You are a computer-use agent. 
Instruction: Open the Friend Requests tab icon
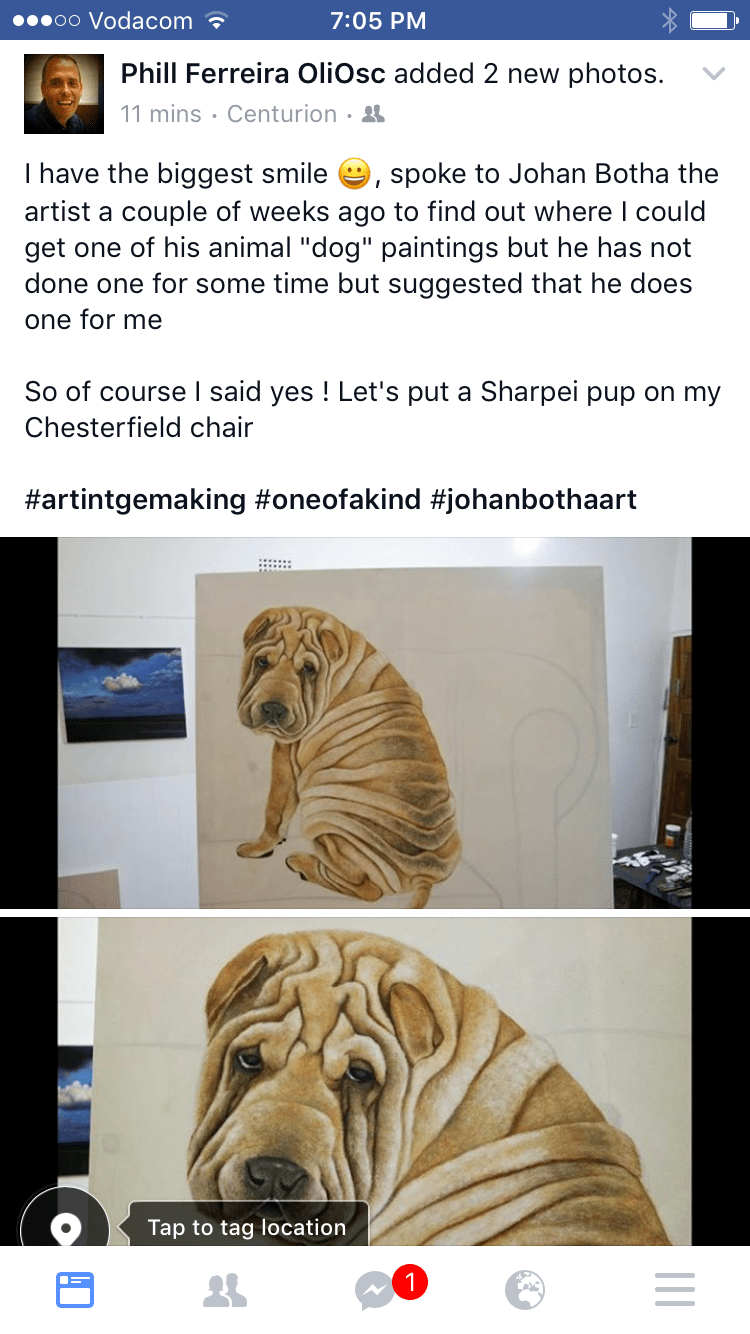(x=225, y=1290)
